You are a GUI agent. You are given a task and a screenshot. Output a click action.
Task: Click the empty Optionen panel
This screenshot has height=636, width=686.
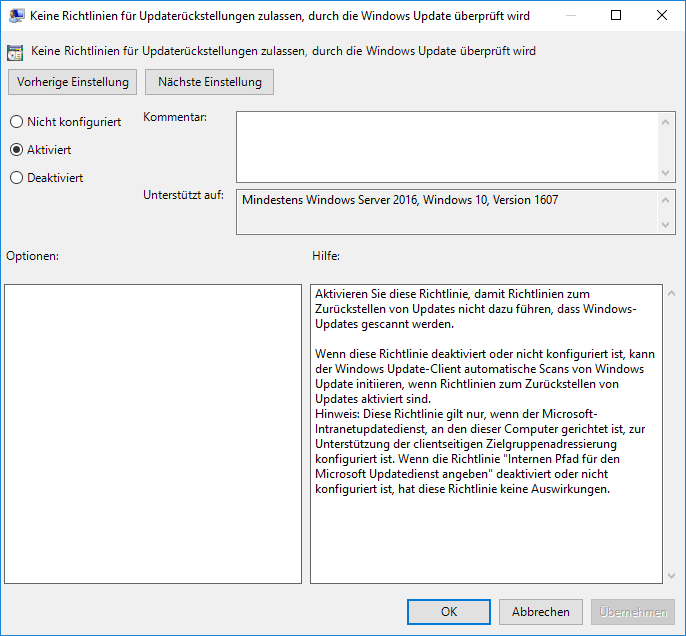pos(153,433)
